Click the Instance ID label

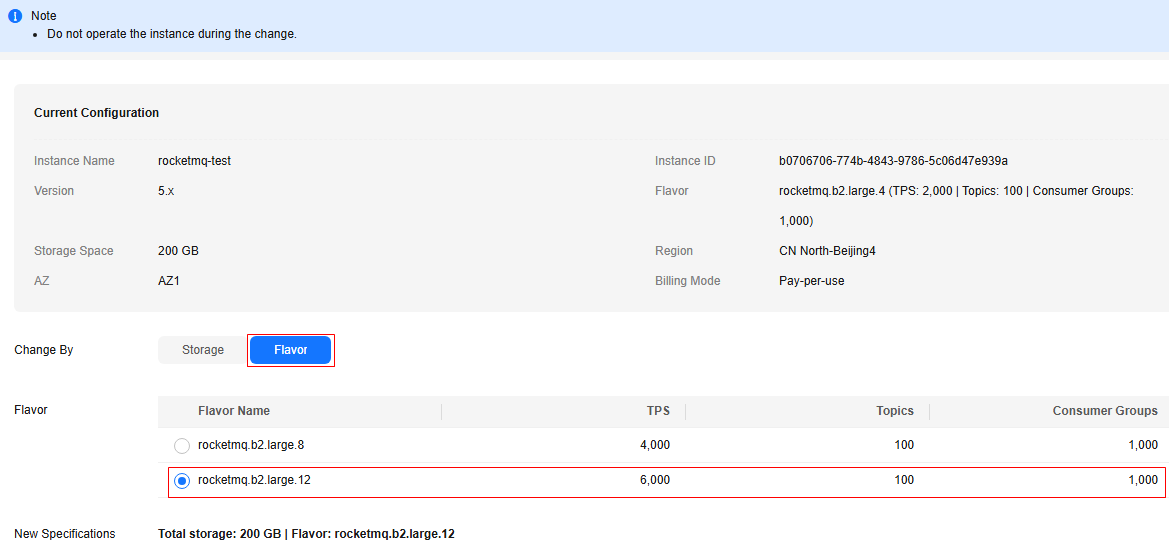point(685,161)
